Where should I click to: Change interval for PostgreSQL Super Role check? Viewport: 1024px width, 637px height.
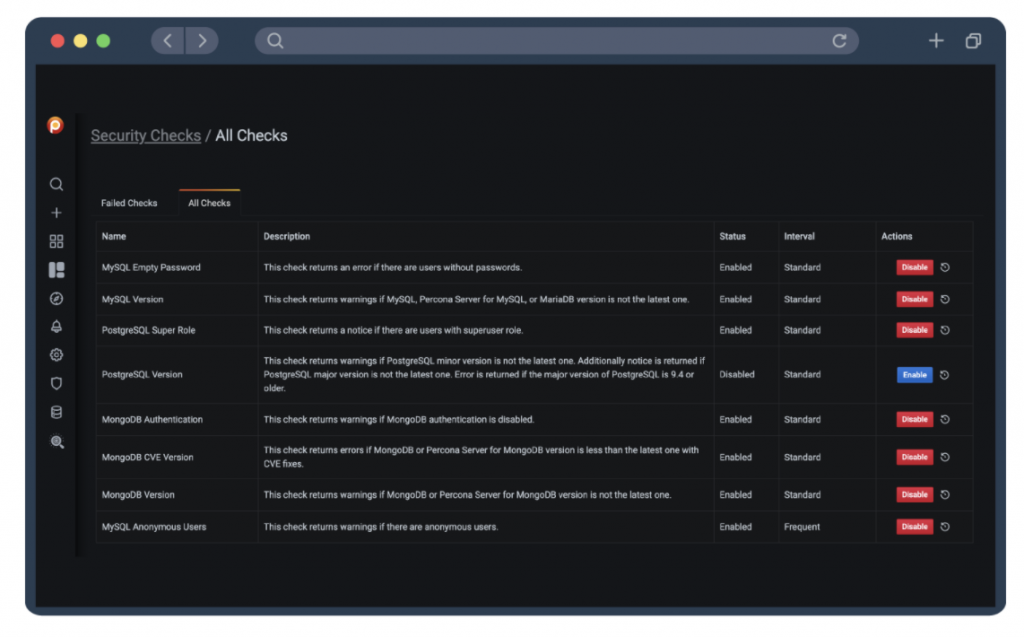(x=944, y=330)
